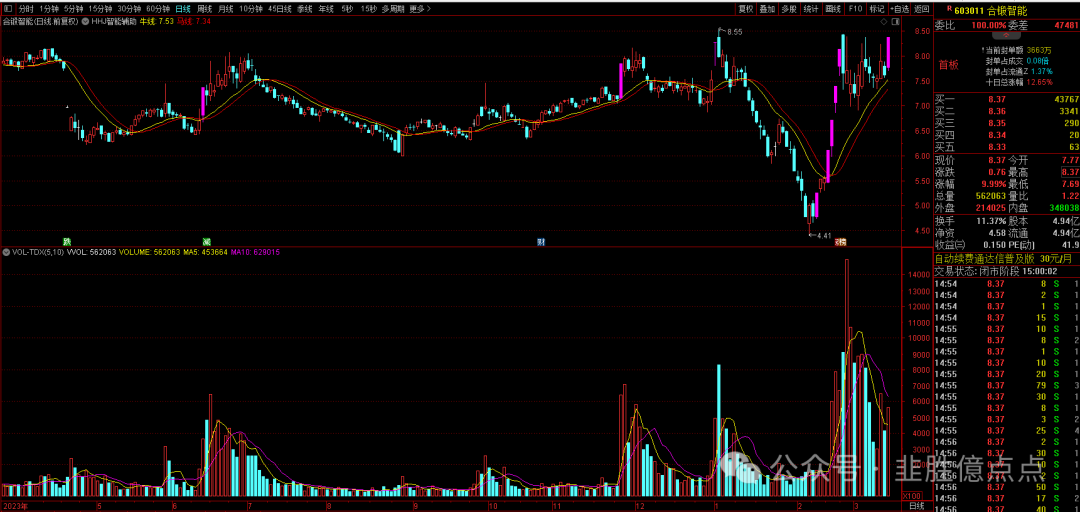This screenshot has height=512, width=1080.
Task: Select the 10分钟 period
Action: click(250, 10)
